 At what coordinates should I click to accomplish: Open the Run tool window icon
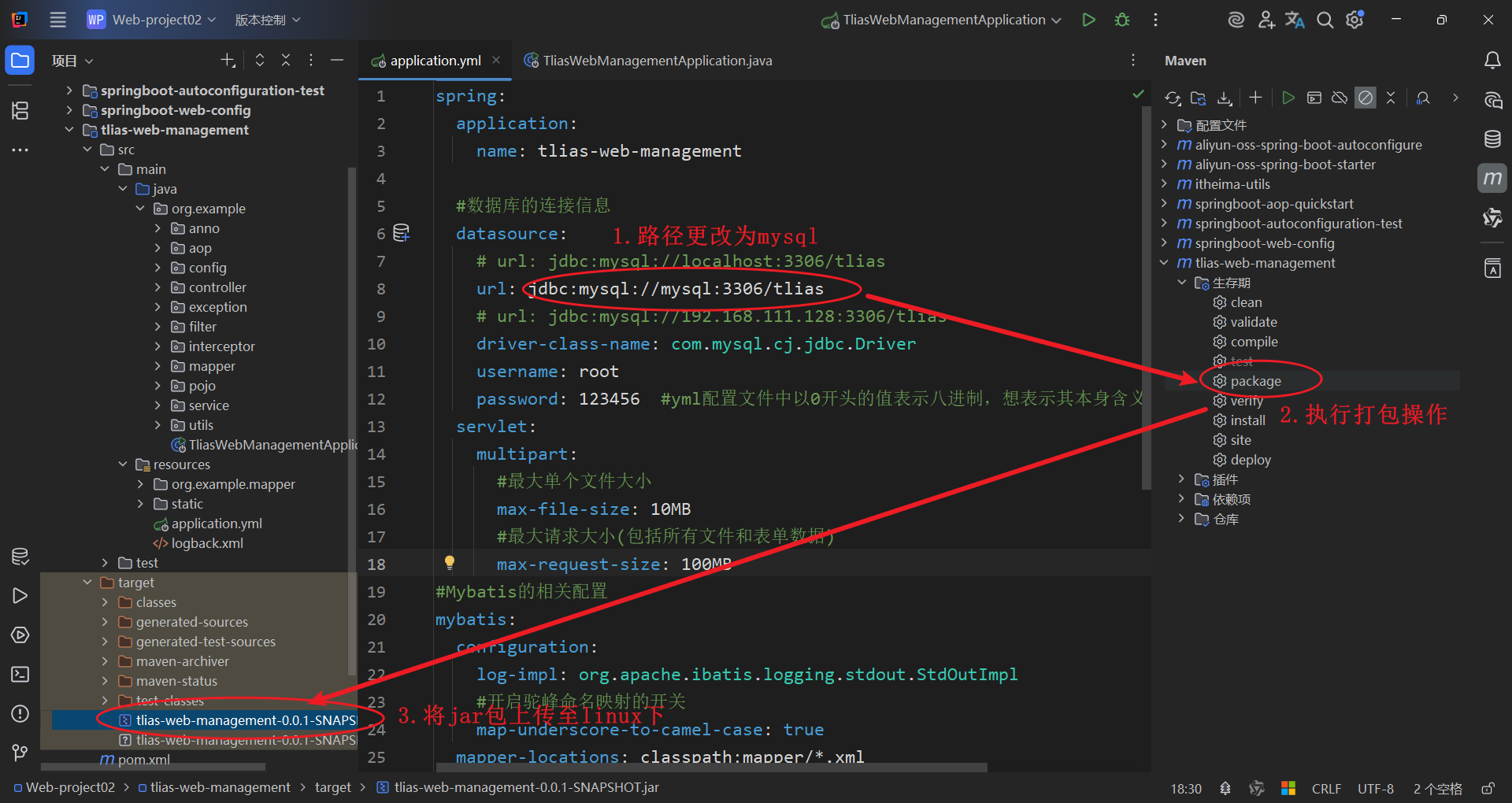pyautogui.click(x=20, y=595)
